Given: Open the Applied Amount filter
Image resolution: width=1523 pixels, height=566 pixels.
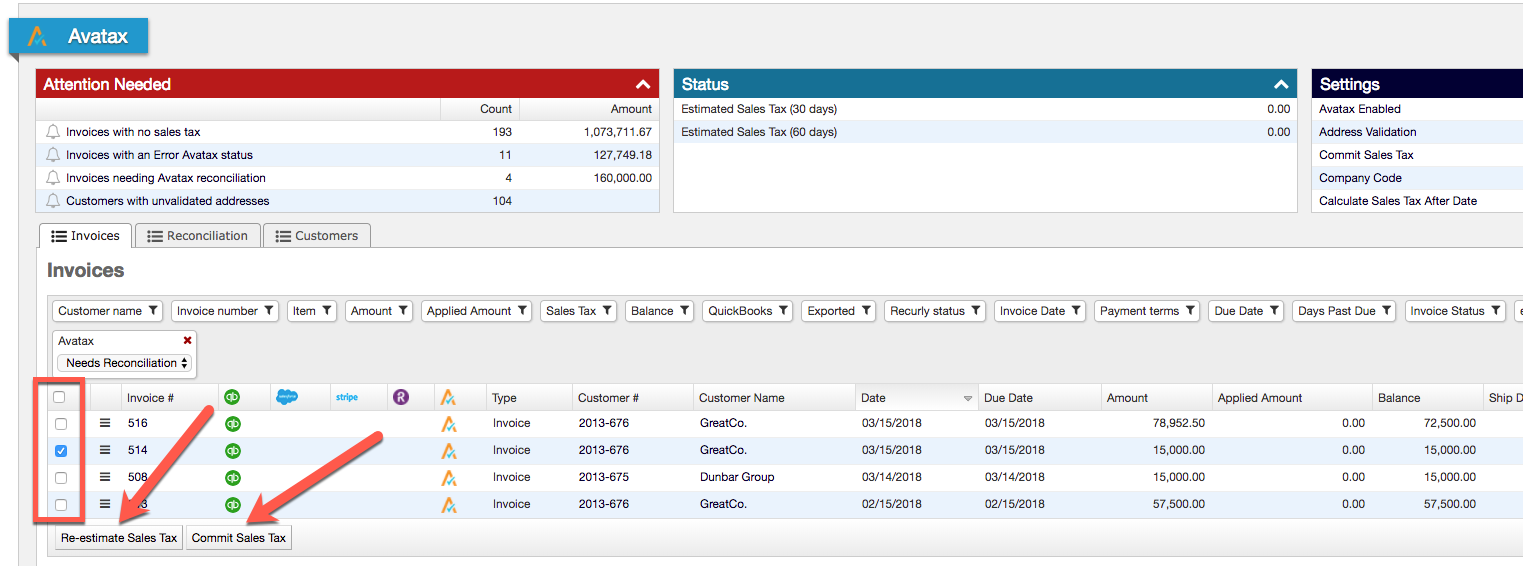Looking at the screenshot, I should click(x=477, y=311).
